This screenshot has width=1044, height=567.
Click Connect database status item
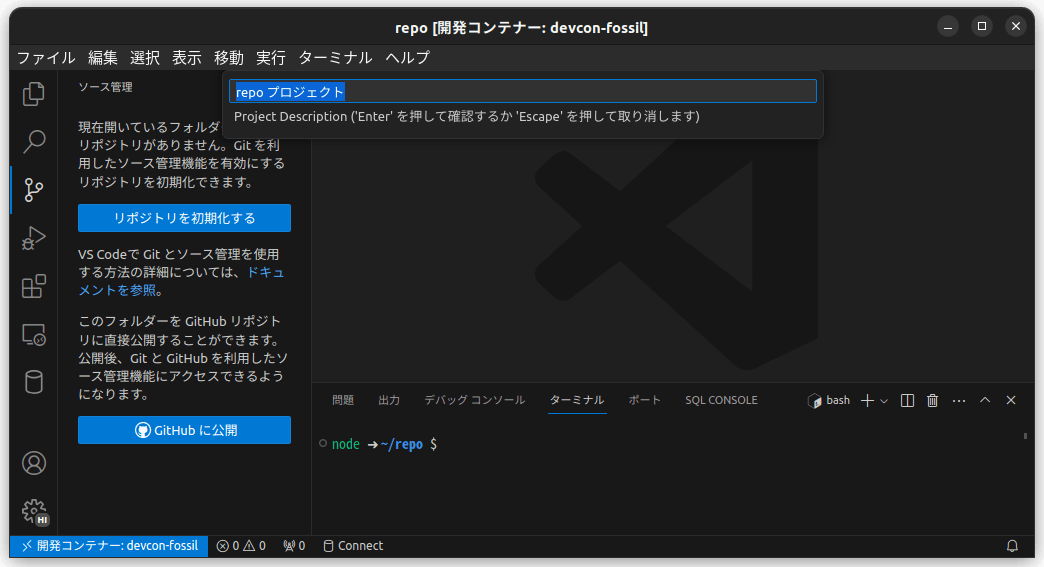353,546
